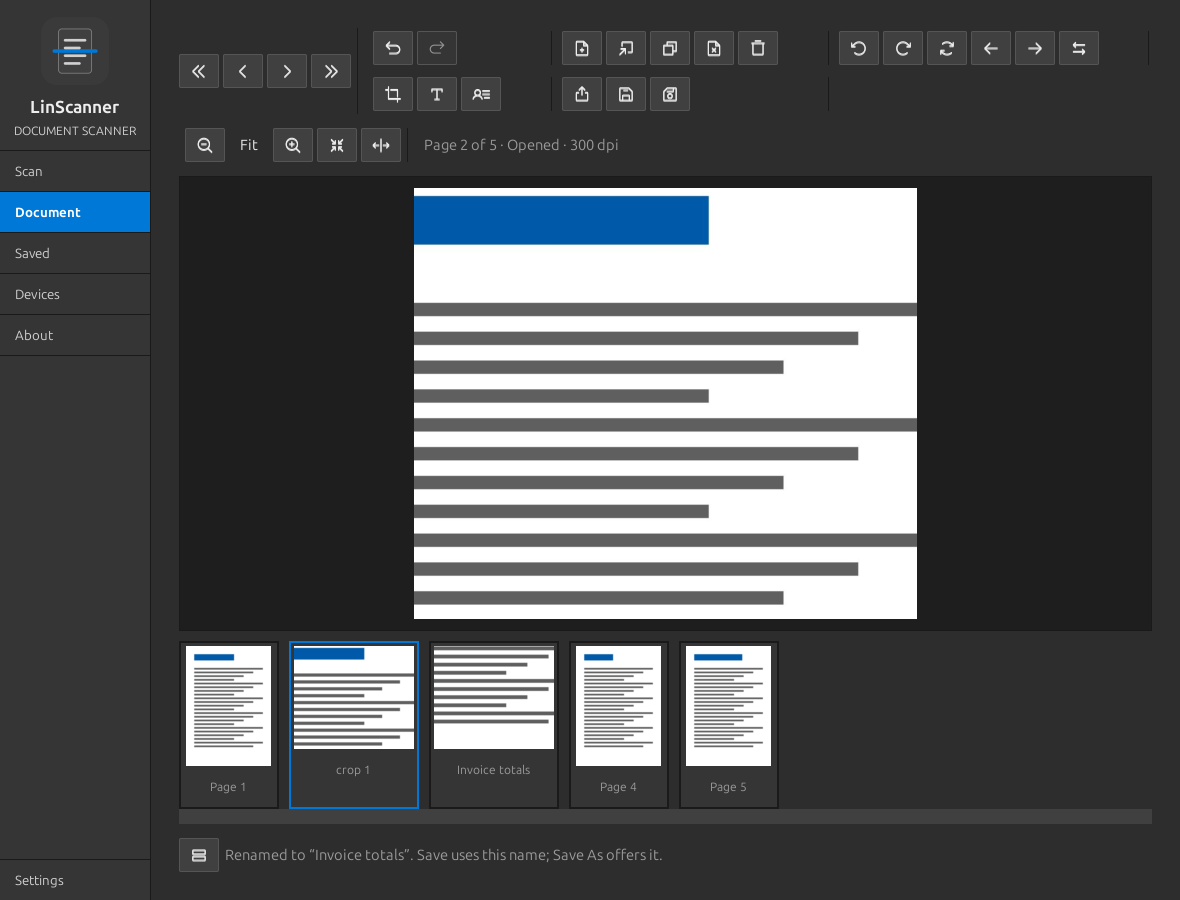The height and width of the screenshot is (900, 1180).
Task: Save document with floppy disk icon
Action: pyautogui.click(x=626, y=94)
